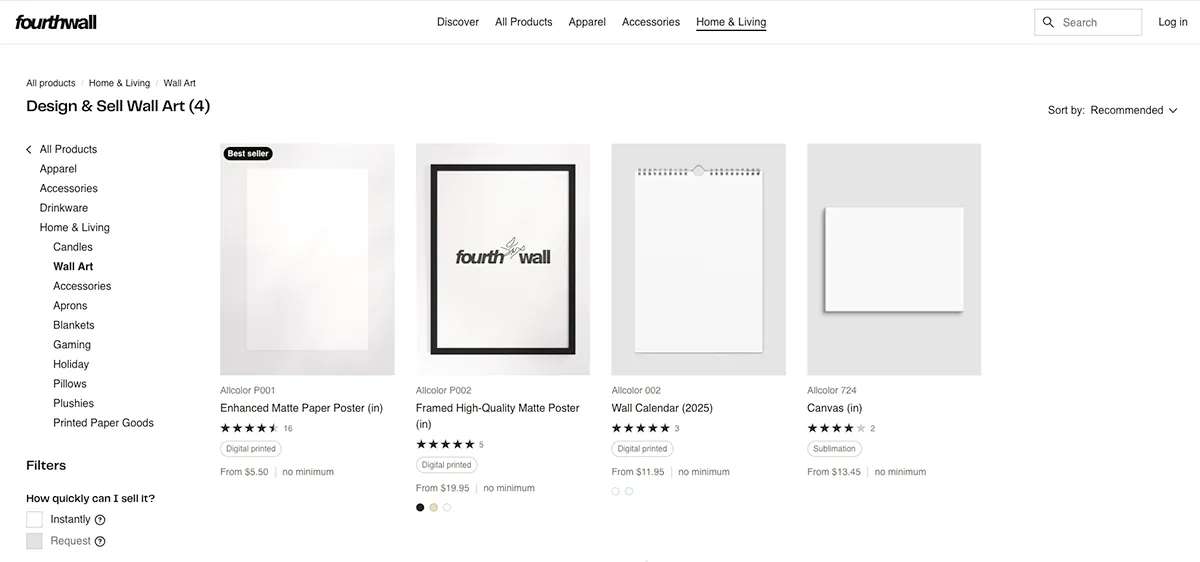Image resolution: width=1200 pixels, height=562 pixels.
Task: Go to Home & Living breadcrumb
Action: click(119, 83)
